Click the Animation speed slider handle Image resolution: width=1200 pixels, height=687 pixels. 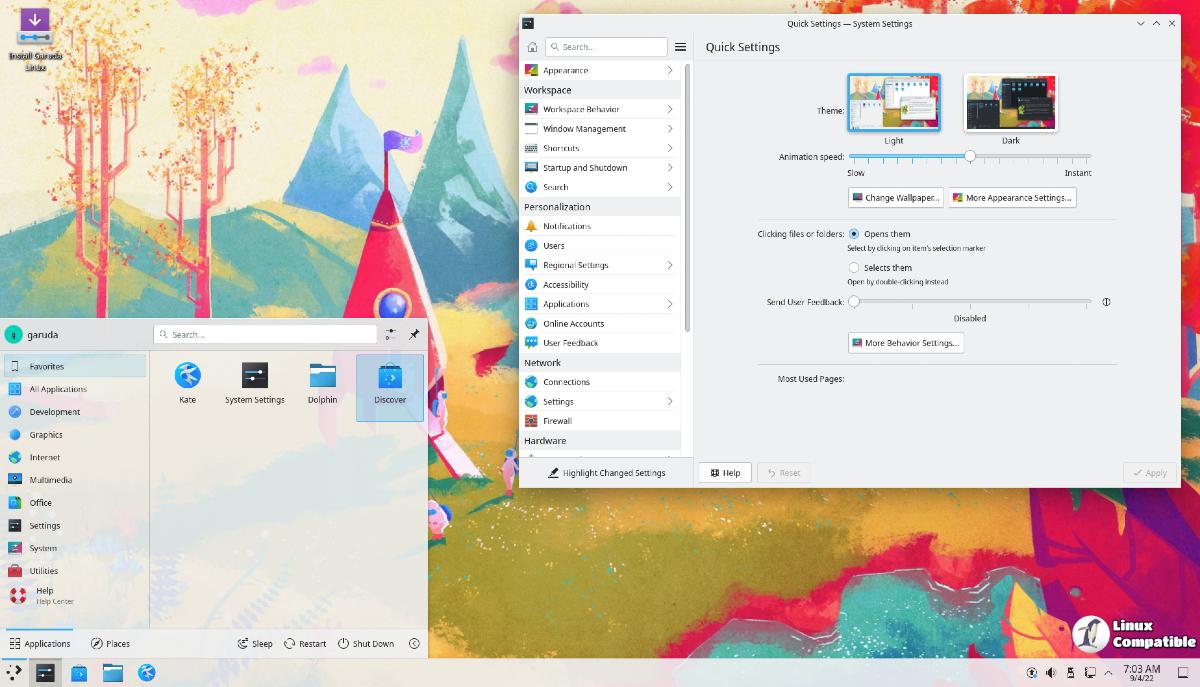coord(969,156)
